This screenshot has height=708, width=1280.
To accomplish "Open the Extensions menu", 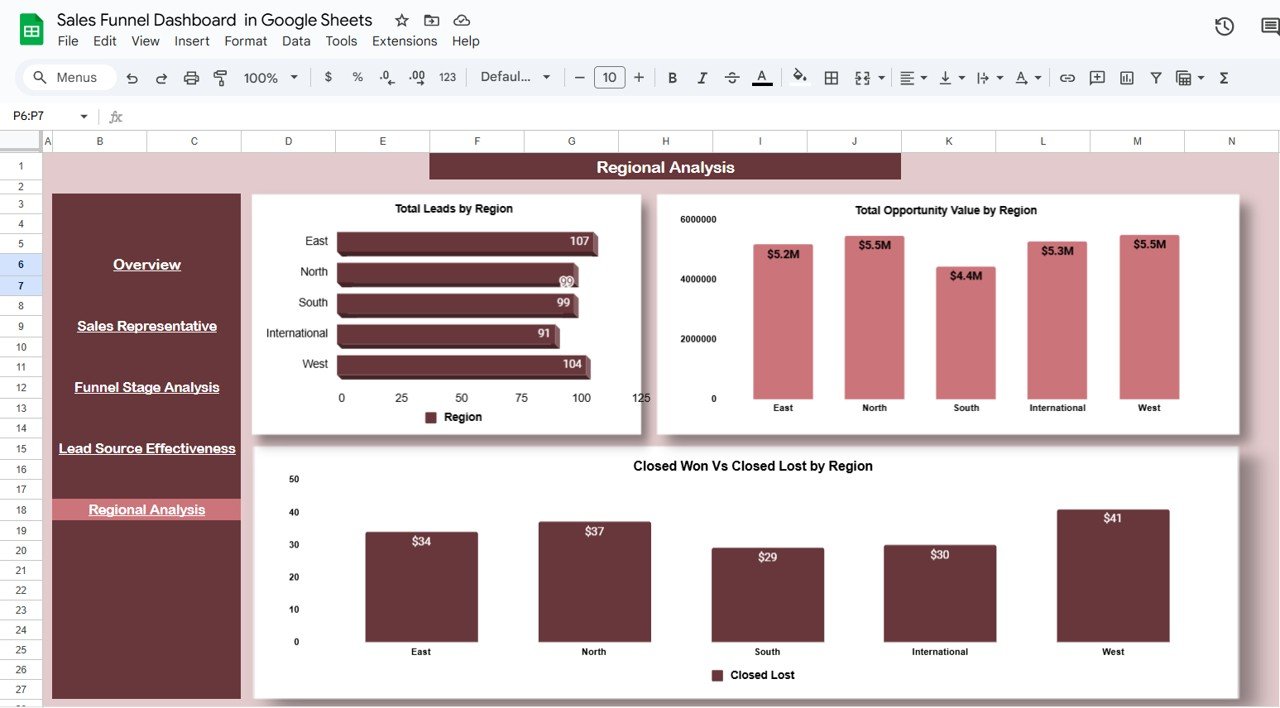I will pyautogui.click(x=404, y=41).
